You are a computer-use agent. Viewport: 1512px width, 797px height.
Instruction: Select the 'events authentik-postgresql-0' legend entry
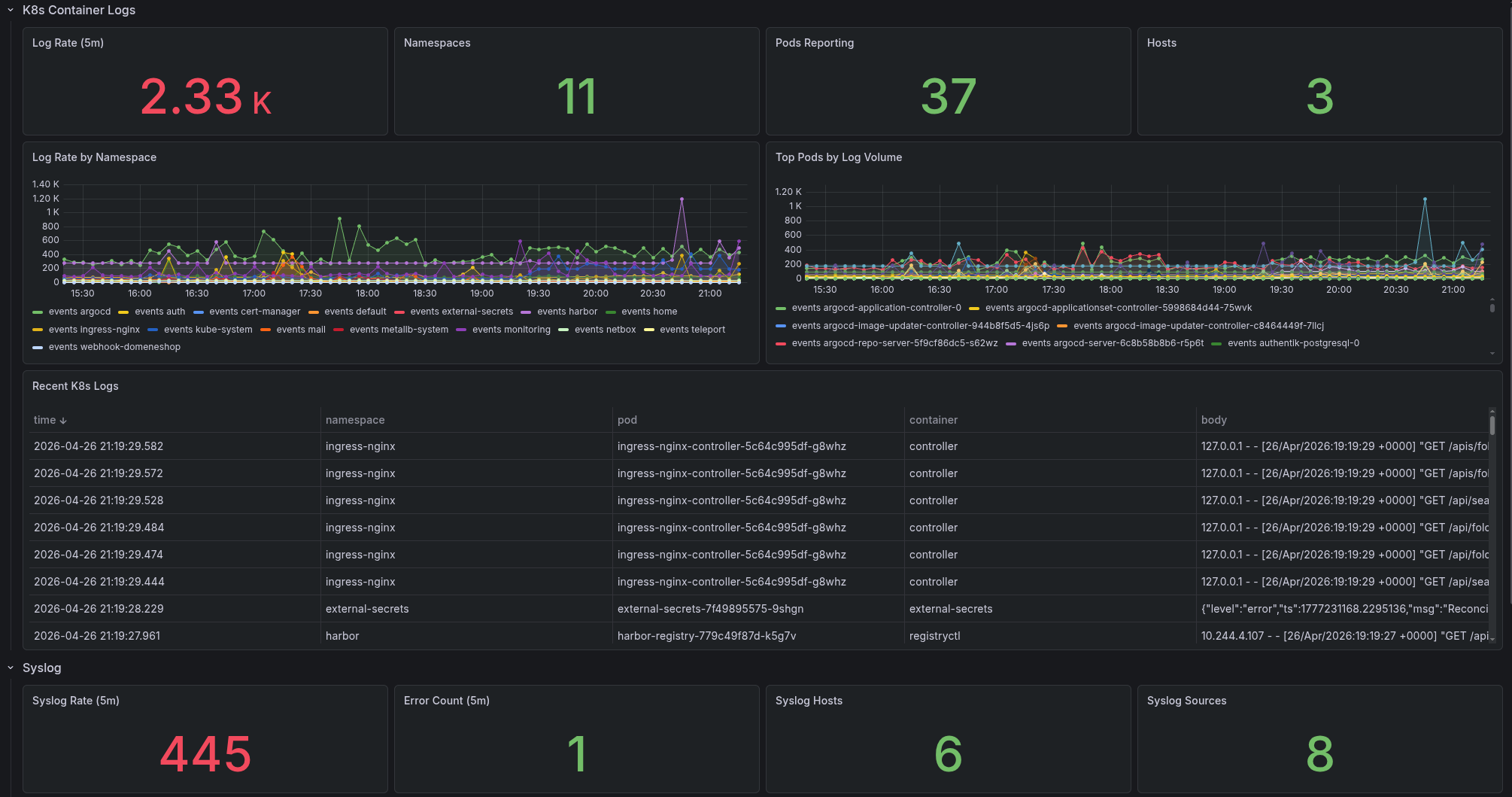1292,342
